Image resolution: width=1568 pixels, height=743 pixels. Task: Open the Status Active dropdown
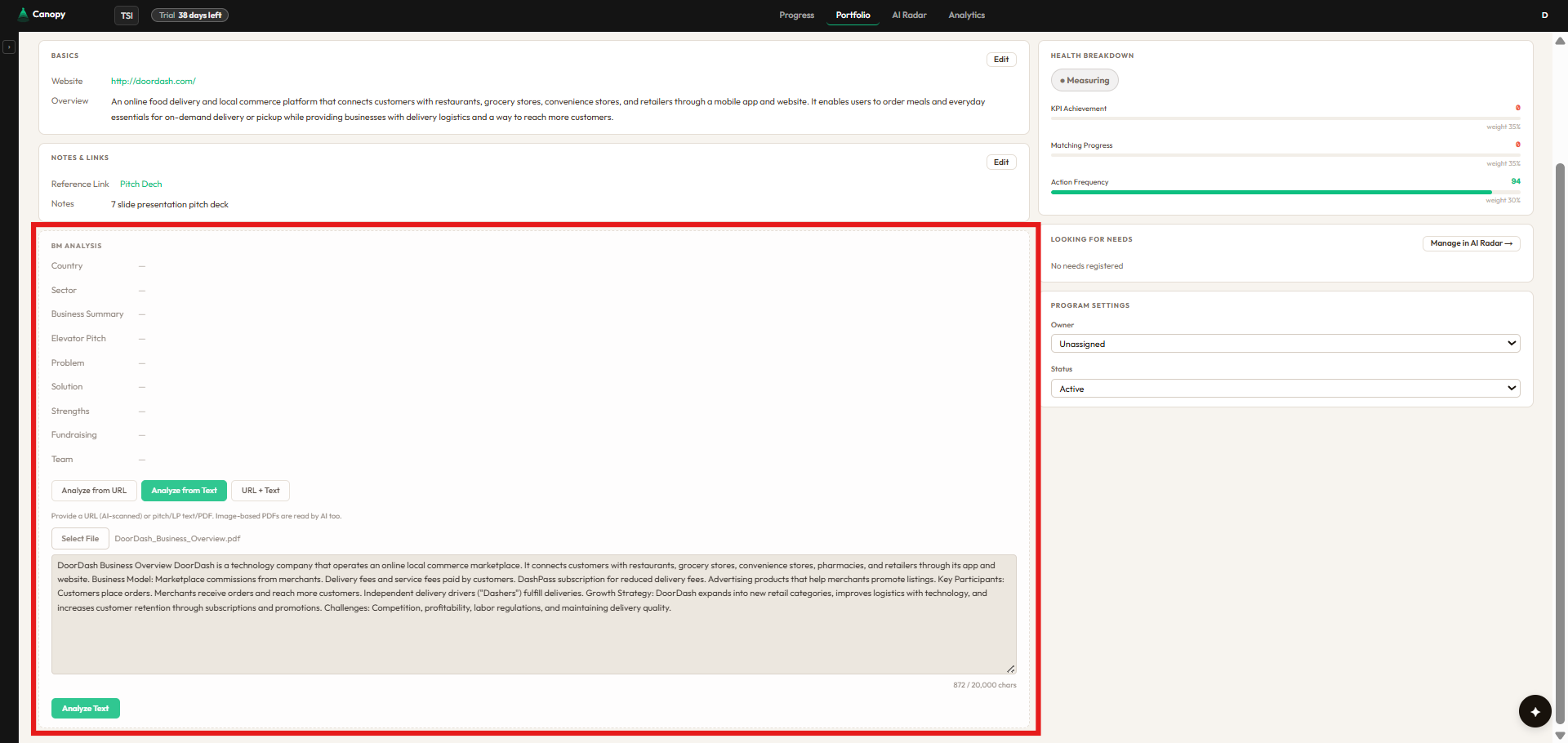(1285, 389)
